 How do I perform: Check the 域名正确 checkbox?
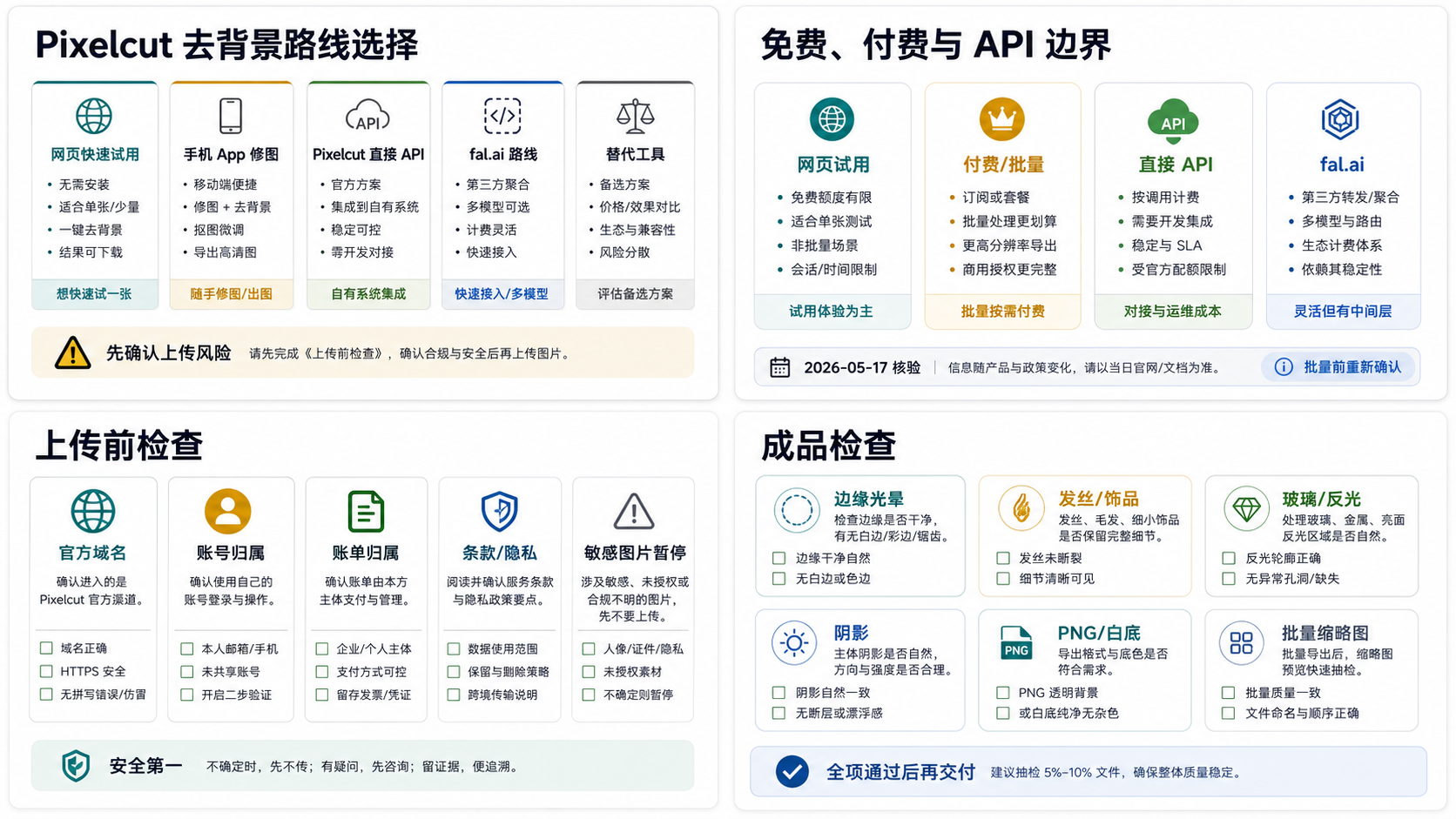[x=46, y=648]
